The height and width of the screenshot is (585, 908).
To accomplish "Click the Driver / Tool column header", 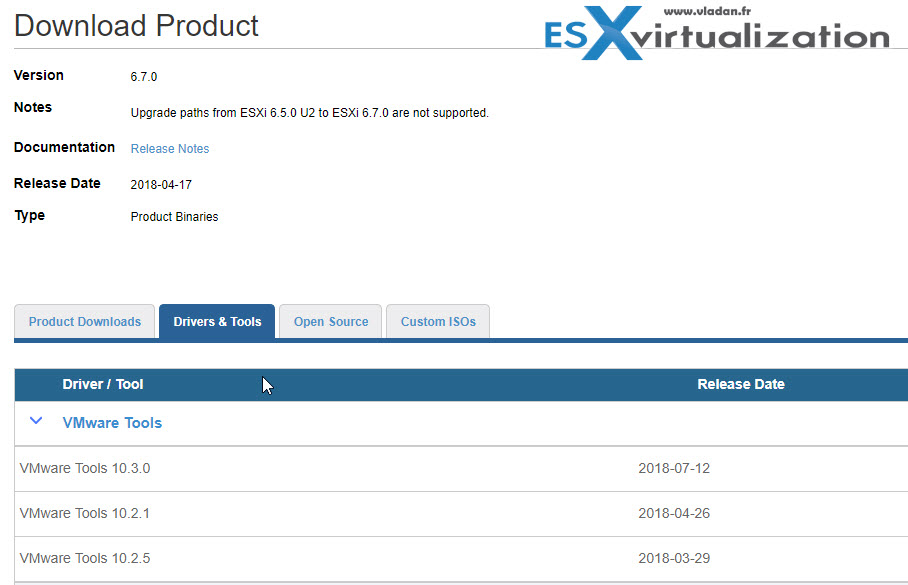I will tap(102, 384).
